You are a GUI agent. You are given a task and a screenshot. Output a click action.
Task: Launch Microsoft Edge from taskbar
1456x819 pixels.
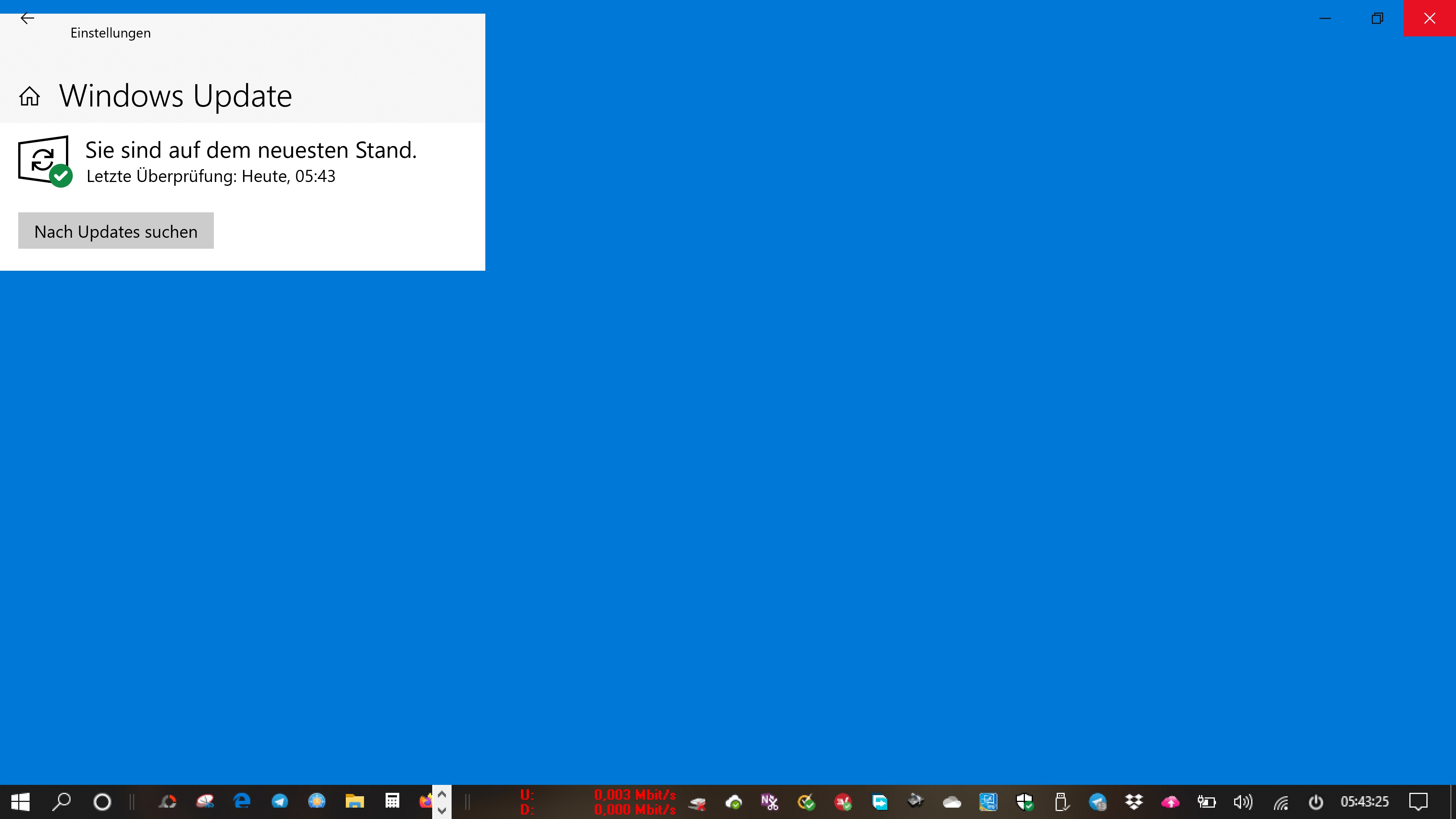point(242,802)
